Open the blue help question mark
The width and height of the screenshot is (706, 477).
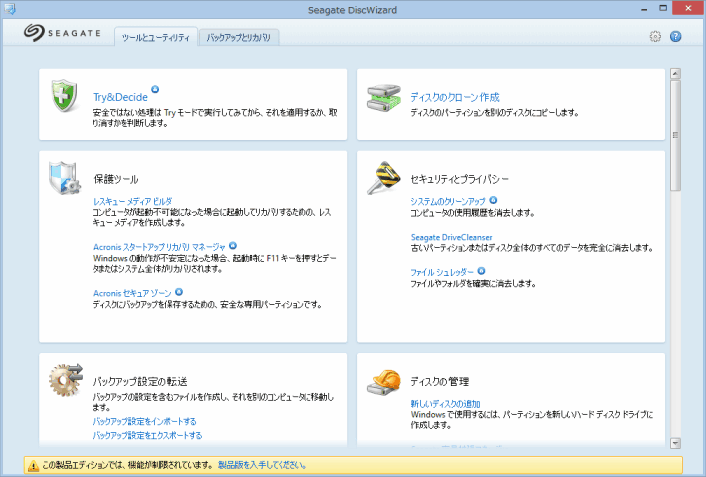pyautogui.click(x=675, y=36)
